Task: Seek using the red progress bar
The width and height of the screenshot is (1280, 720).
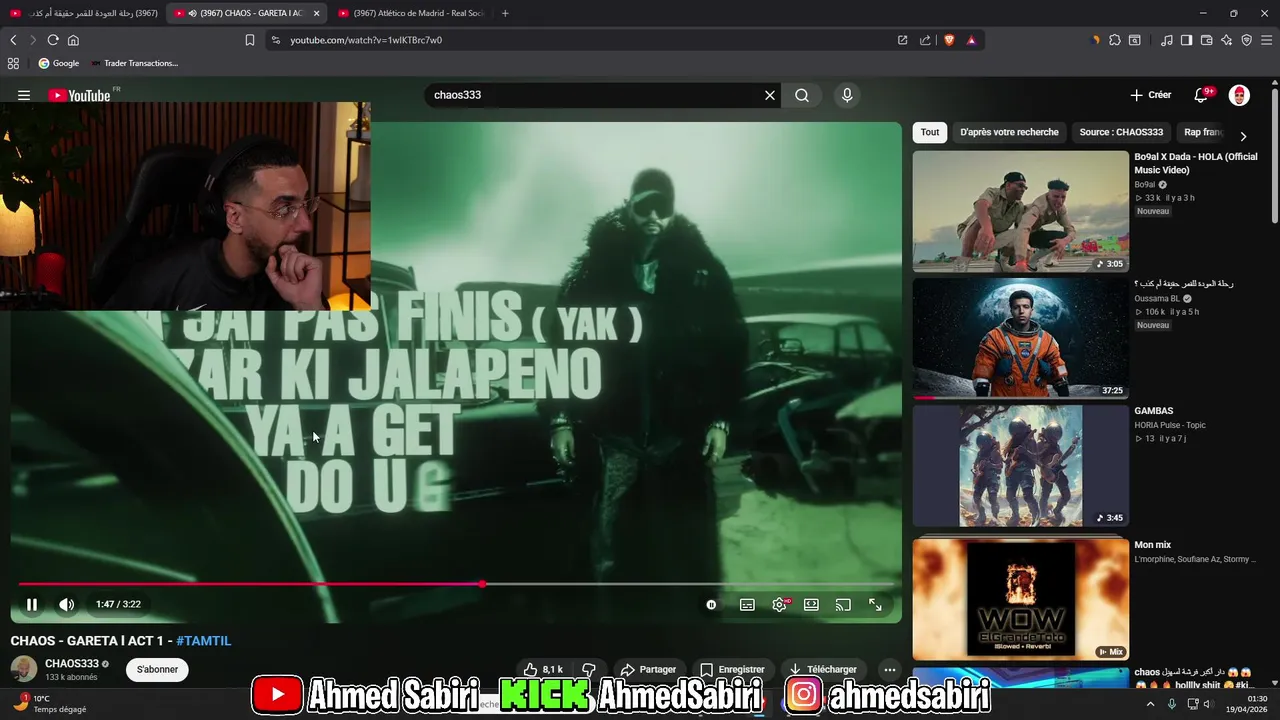Action: point(456,584)
